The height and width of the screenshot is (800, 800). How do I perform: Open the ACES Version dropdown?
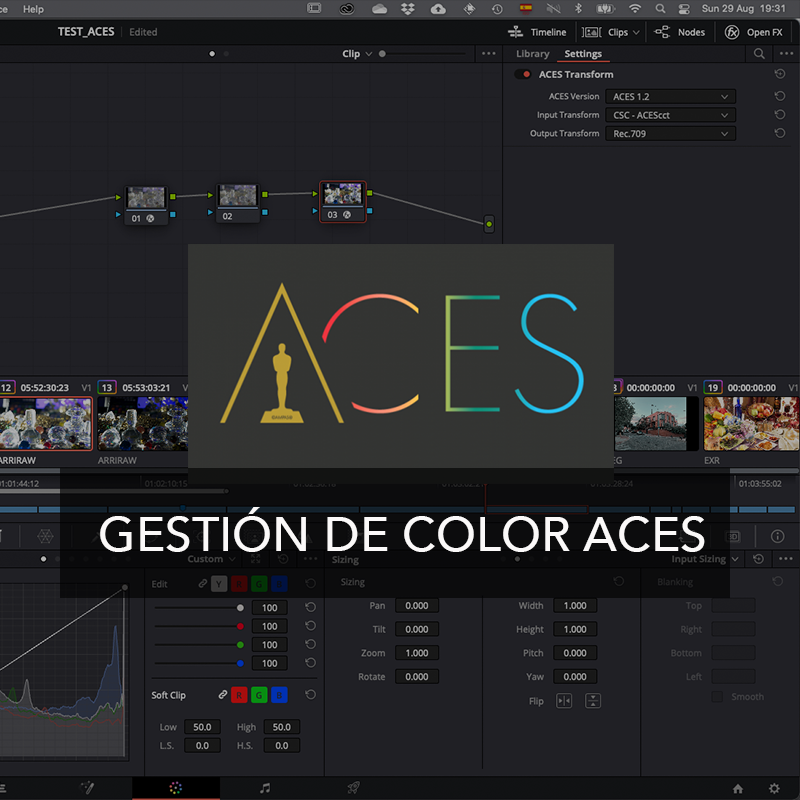(x=670, y=96)
